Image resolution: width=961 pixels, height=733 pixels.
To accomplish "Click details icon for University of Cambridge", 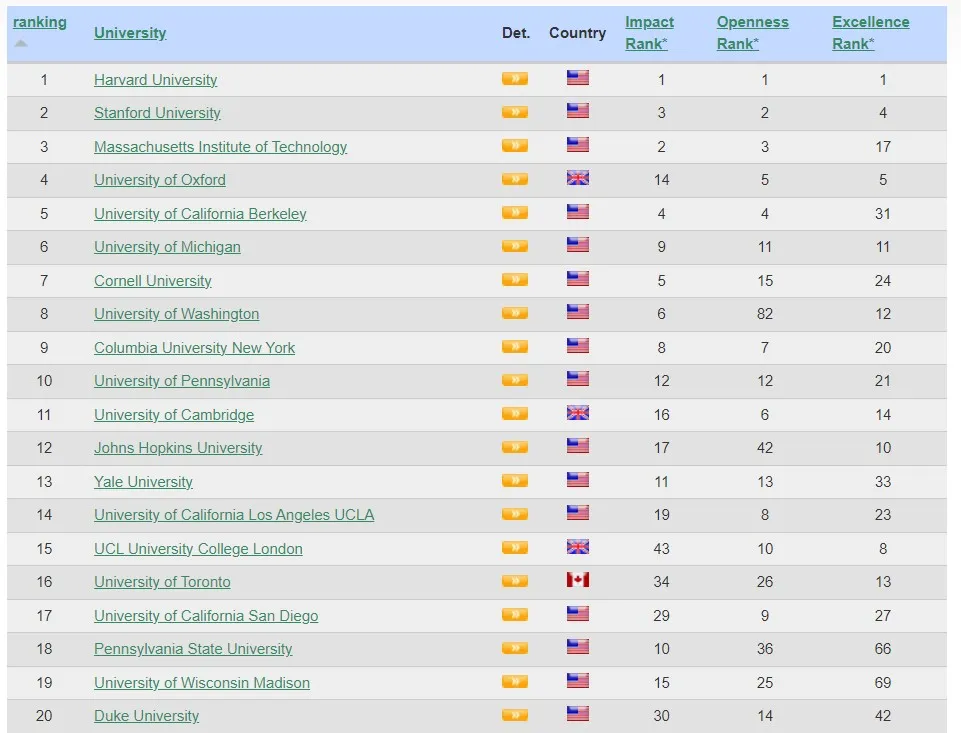I will [515, 414].
